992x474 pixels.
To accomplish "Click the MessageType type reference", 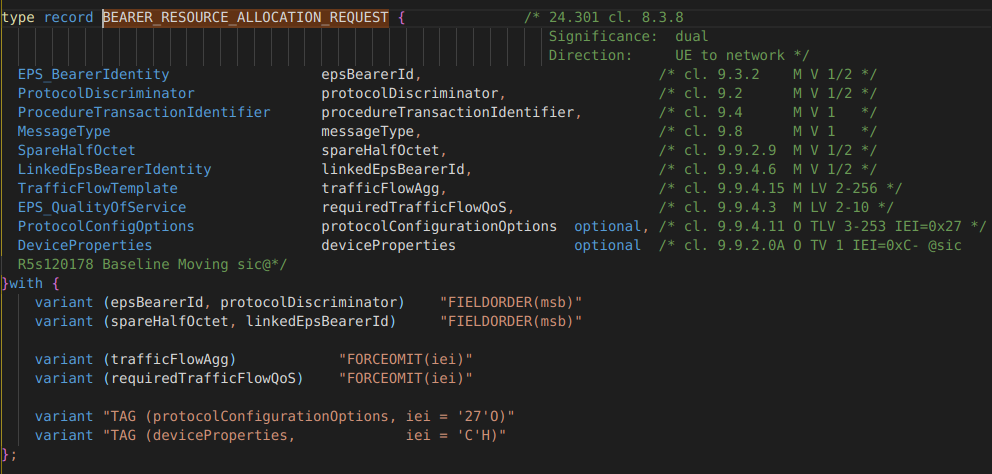I will 64,132.
